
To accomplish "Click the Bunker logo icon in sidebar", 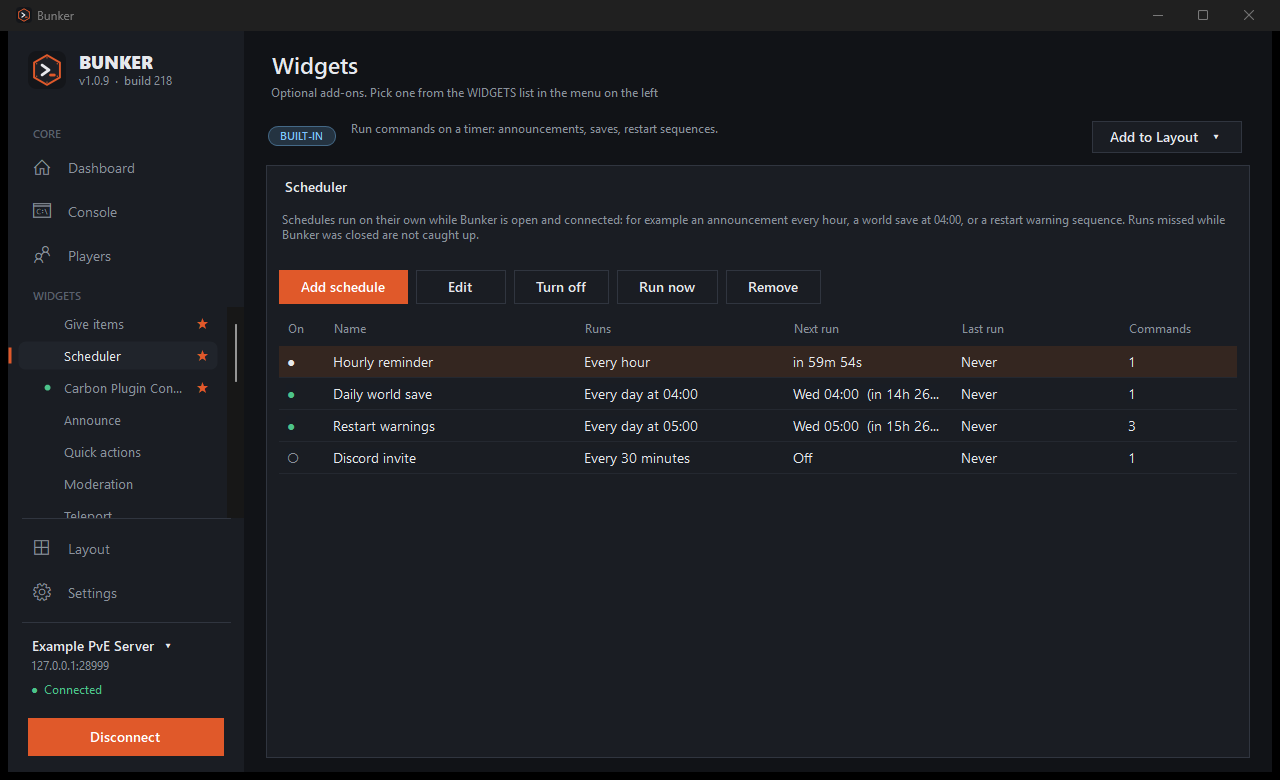I will point(47,70).
